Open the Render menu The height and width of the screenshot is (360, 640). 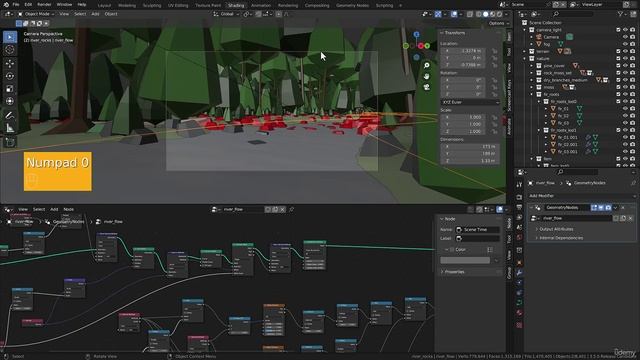pos(44,4)
